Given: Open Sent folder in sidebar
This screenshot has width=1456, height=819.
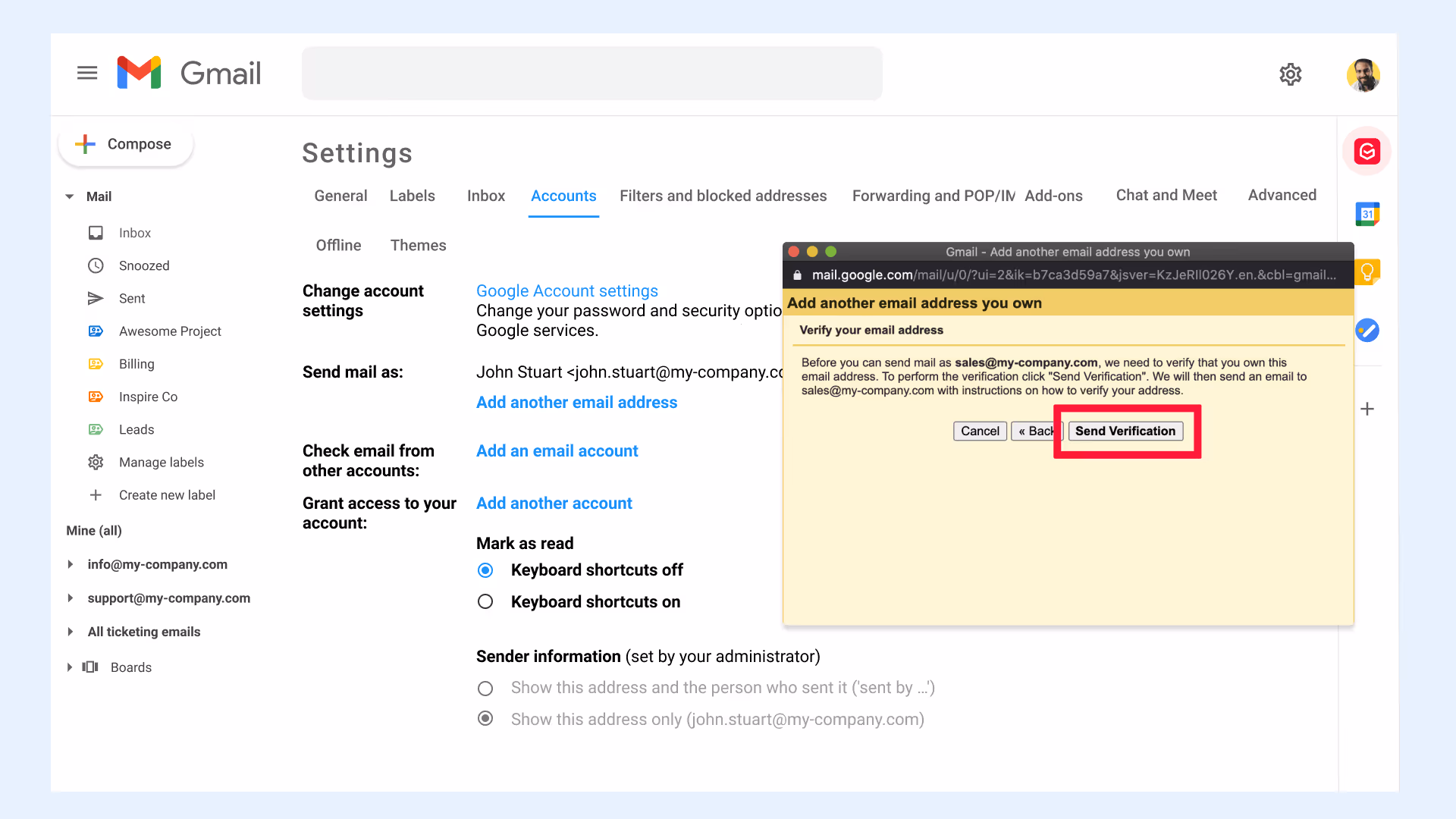Looking at the screenshot, I should point(132,298).
